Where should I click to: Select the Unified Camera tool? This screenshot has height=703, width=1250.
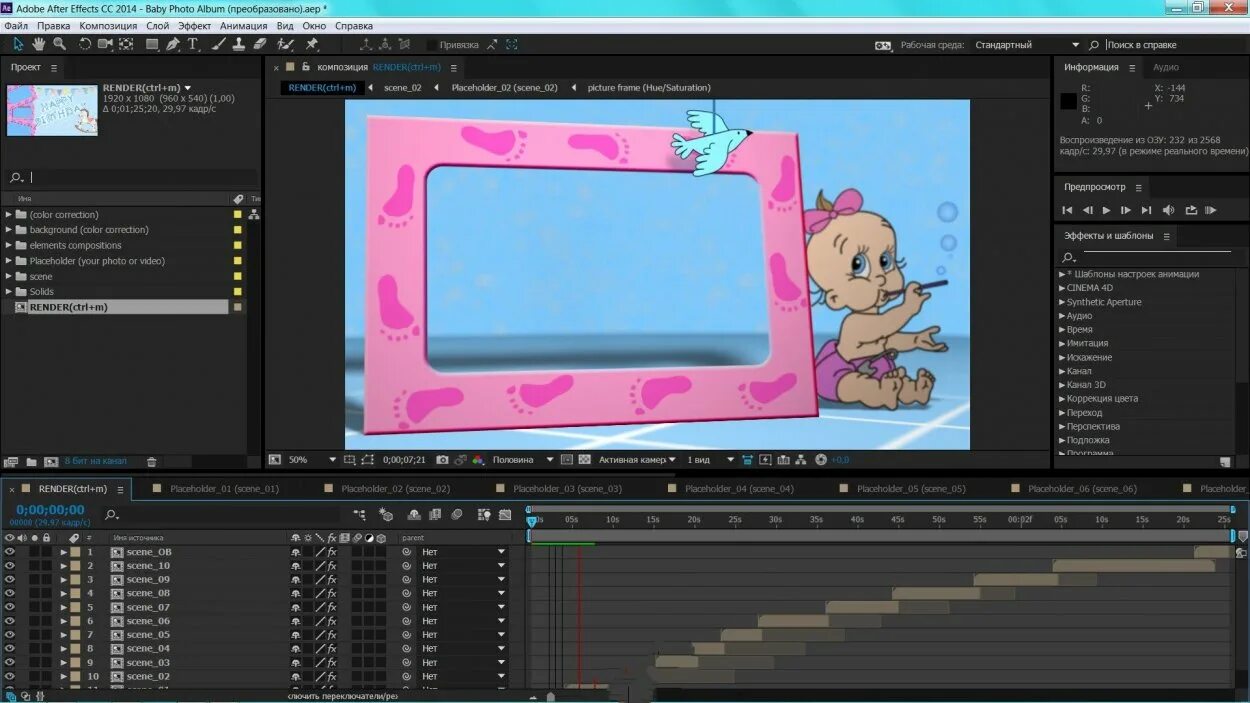pos(105,44)
